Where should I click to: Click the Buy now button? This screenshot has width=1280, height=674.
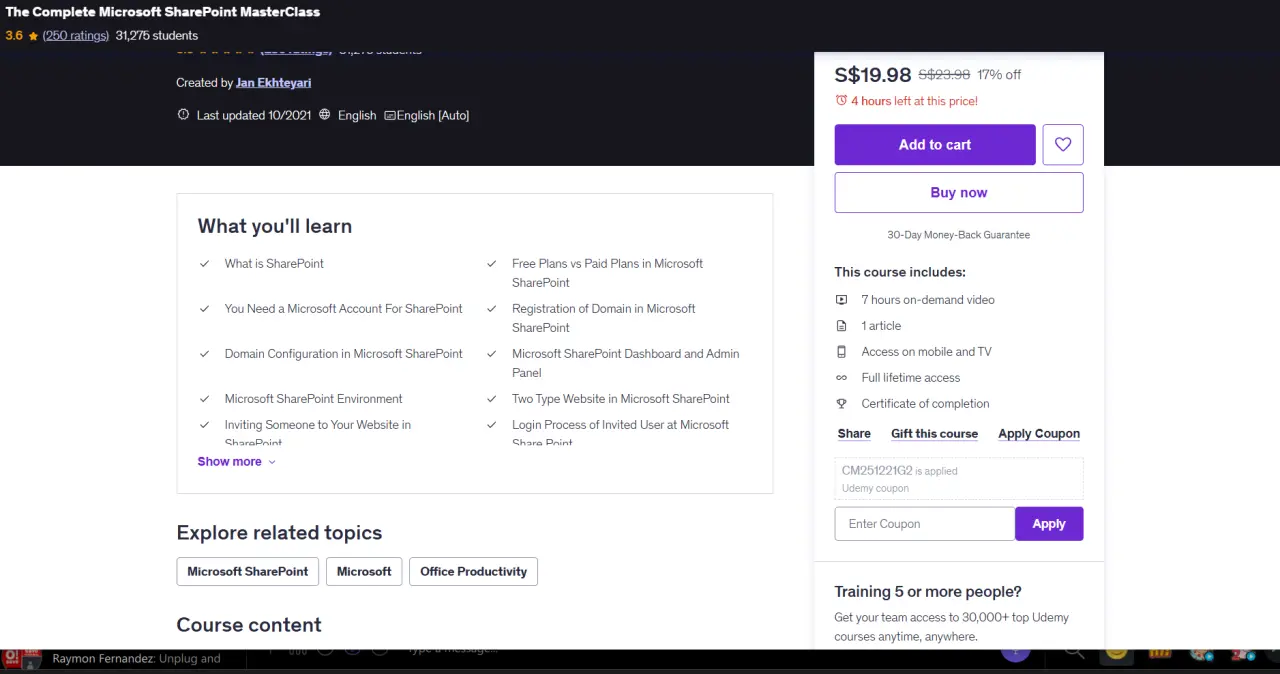(x=959, y=193)
